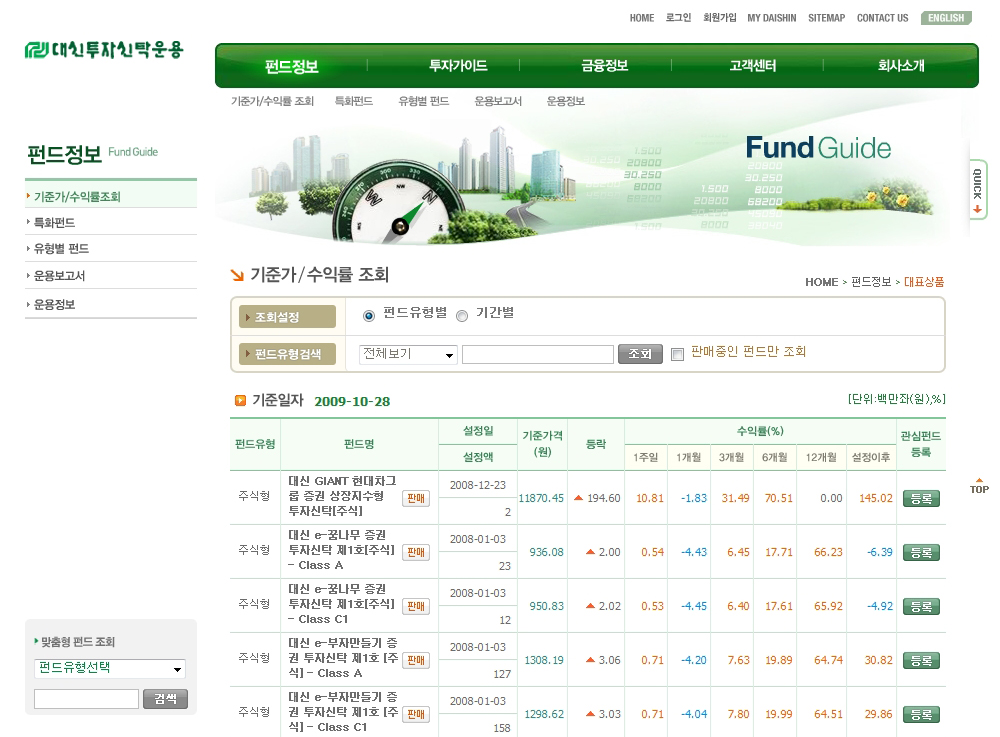
Task: Select the 기간별 radio button
Action: [462, 316]
